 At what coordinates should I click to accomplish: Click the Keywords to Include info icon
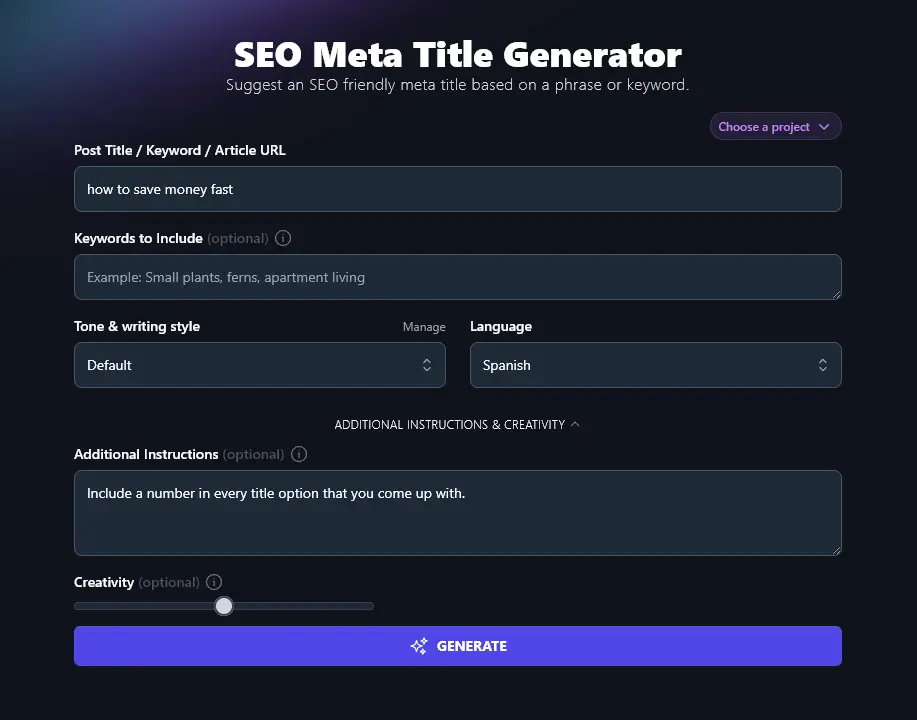(x=283, y=239)
